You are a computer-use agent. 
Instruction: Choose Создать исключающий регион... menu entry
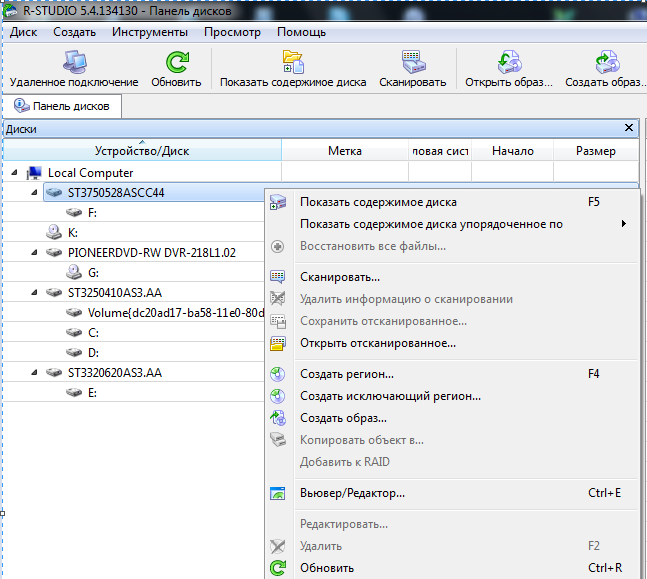[451, 396]
